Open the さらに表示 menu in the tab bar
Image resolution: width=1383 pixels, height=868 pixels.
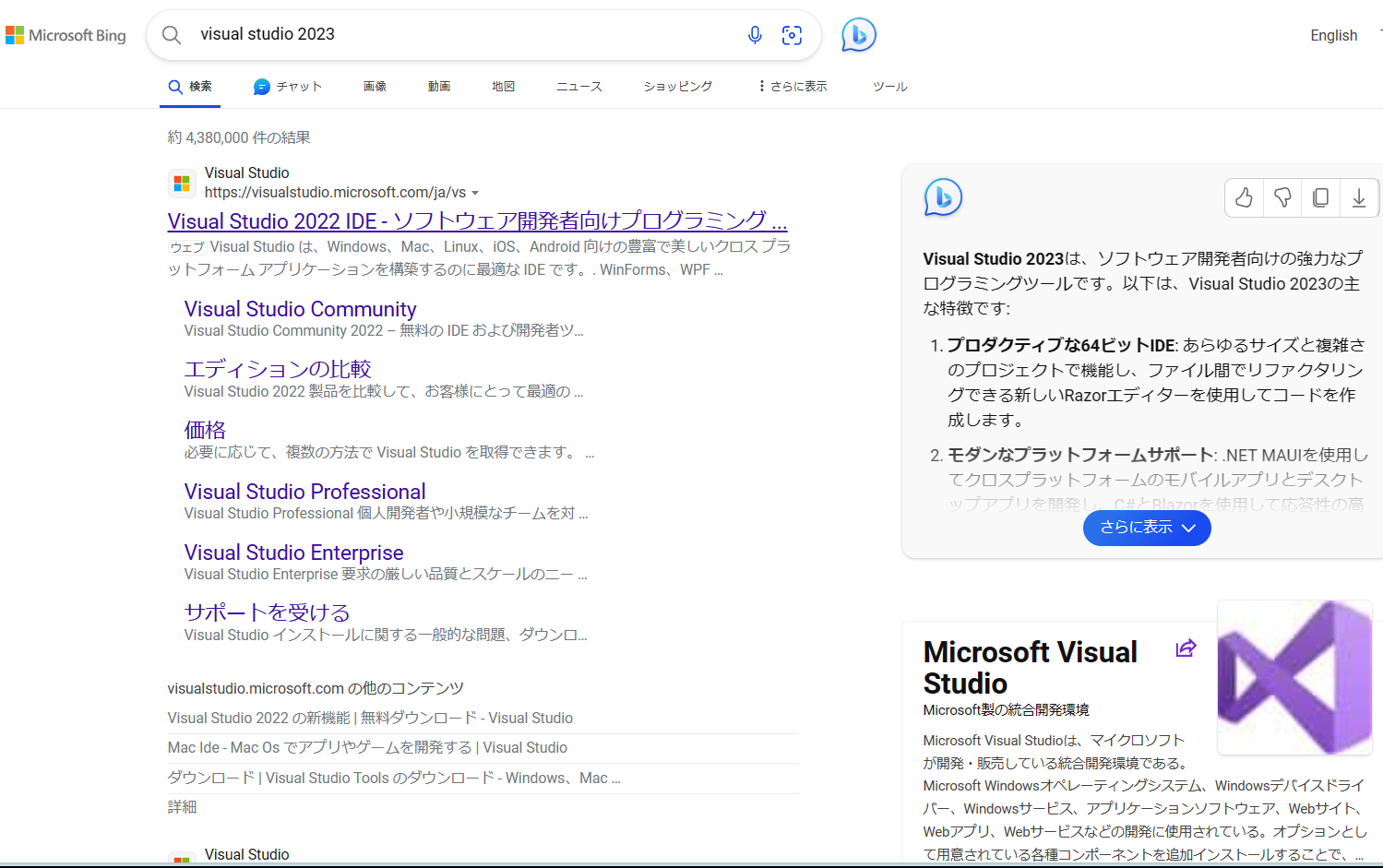click(793, 86)
